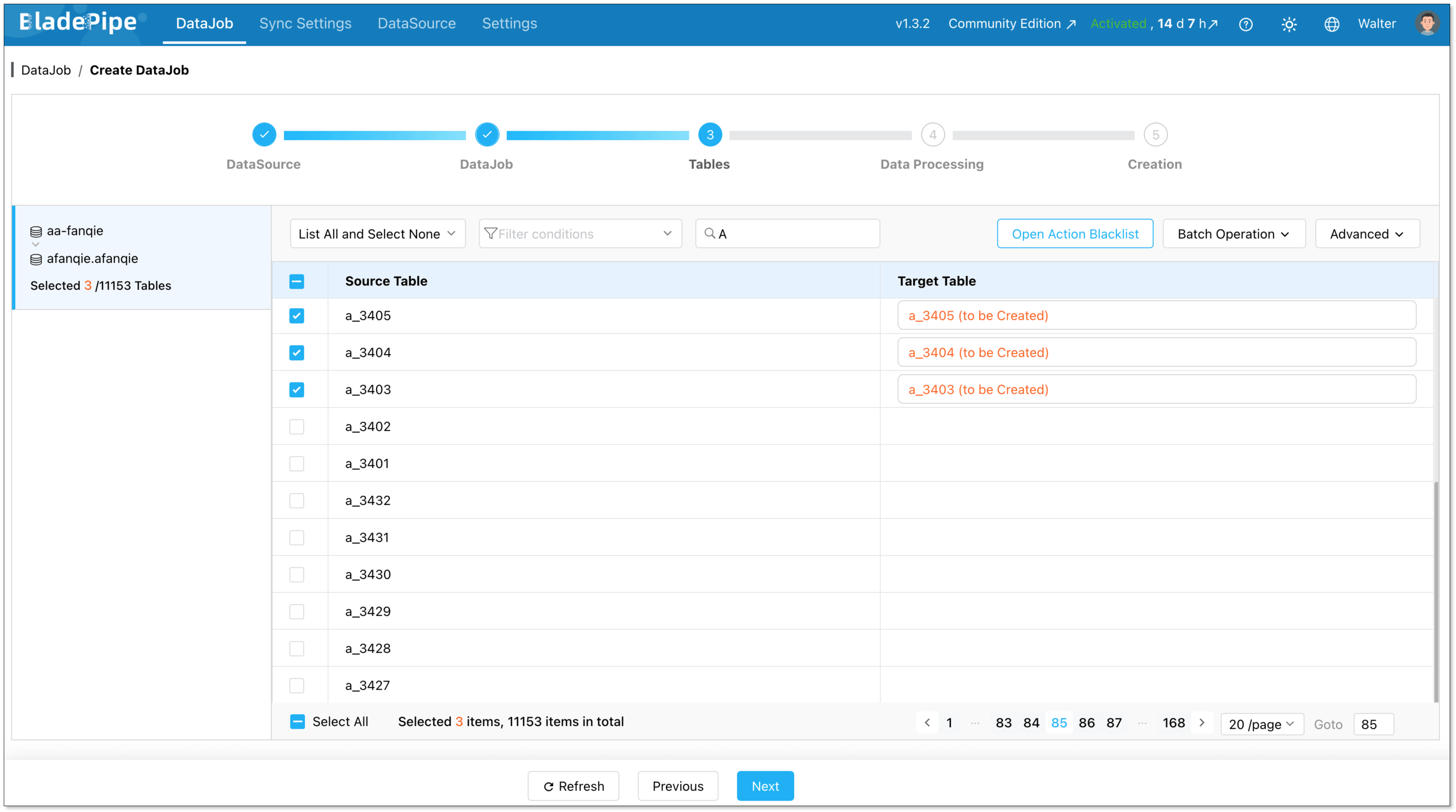This screenshot has height=812, width=1456.
Task: Click the Open Action Blacklist button
Action: (1074, 233)
